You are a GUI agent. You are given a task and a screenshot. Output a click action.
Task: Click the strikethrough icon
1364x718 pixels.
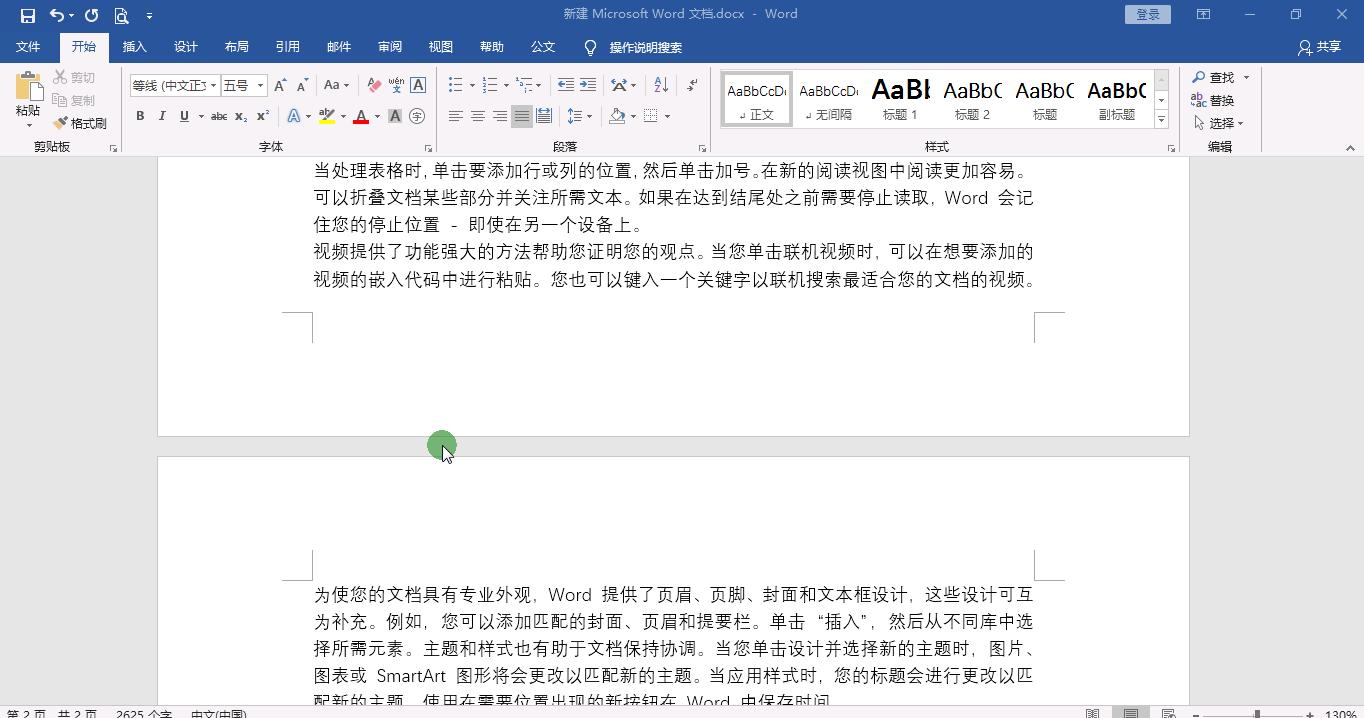(218, 116)
